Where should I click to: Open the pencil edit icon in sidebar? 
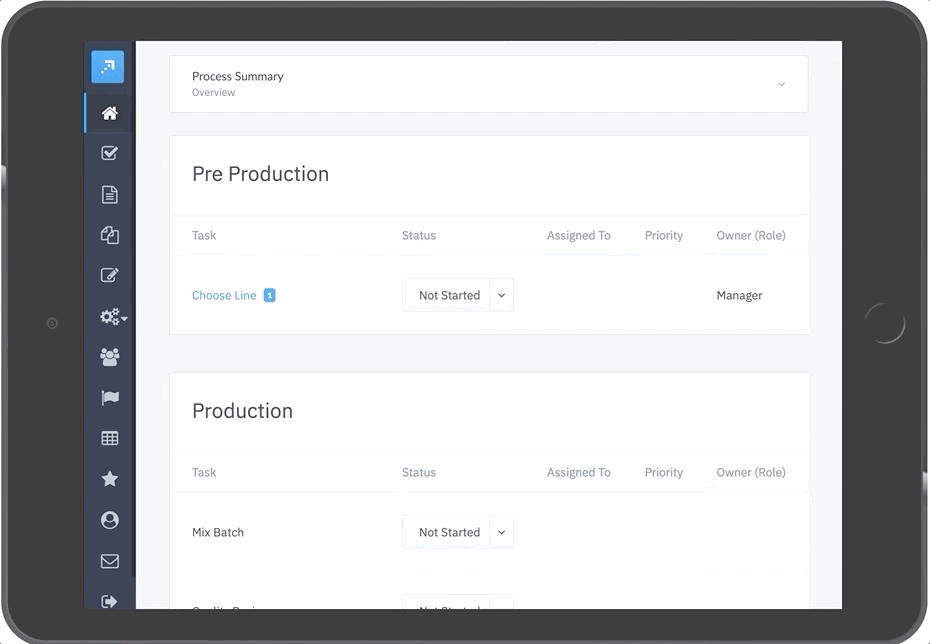110,276
